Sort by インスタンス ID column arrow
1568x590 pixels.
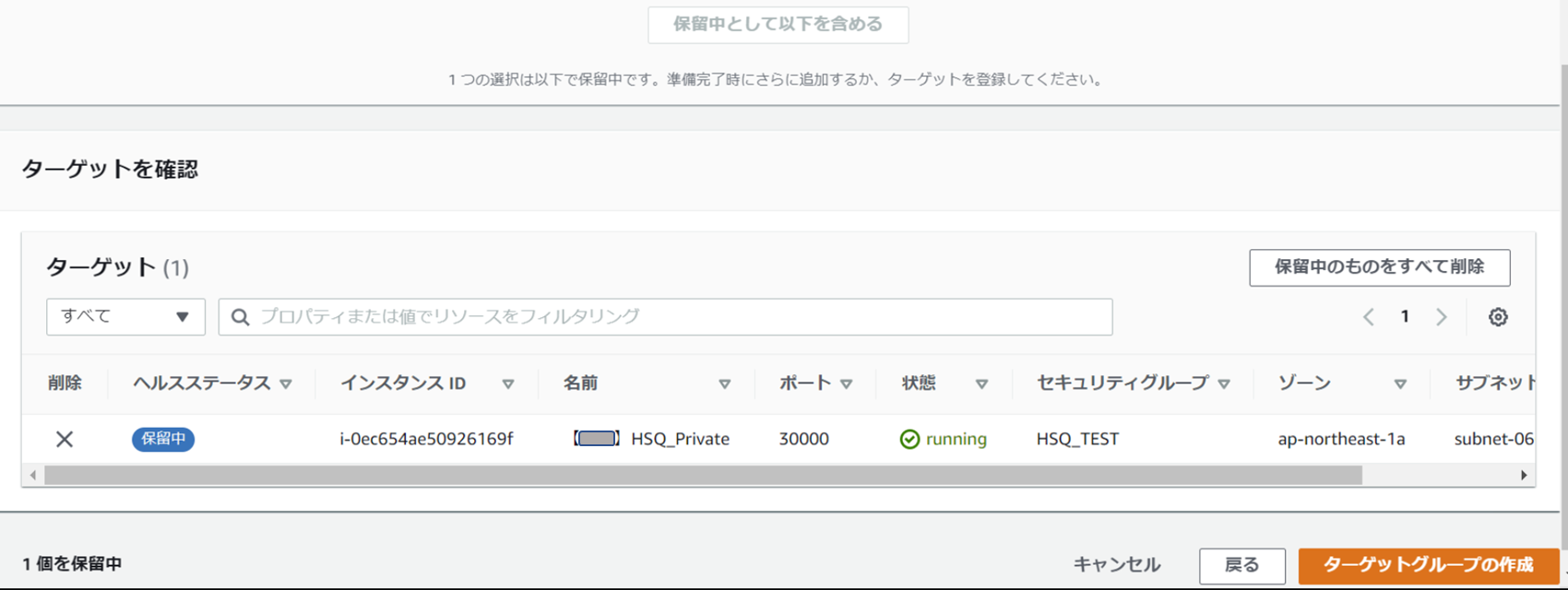click(x=508, y=383)
